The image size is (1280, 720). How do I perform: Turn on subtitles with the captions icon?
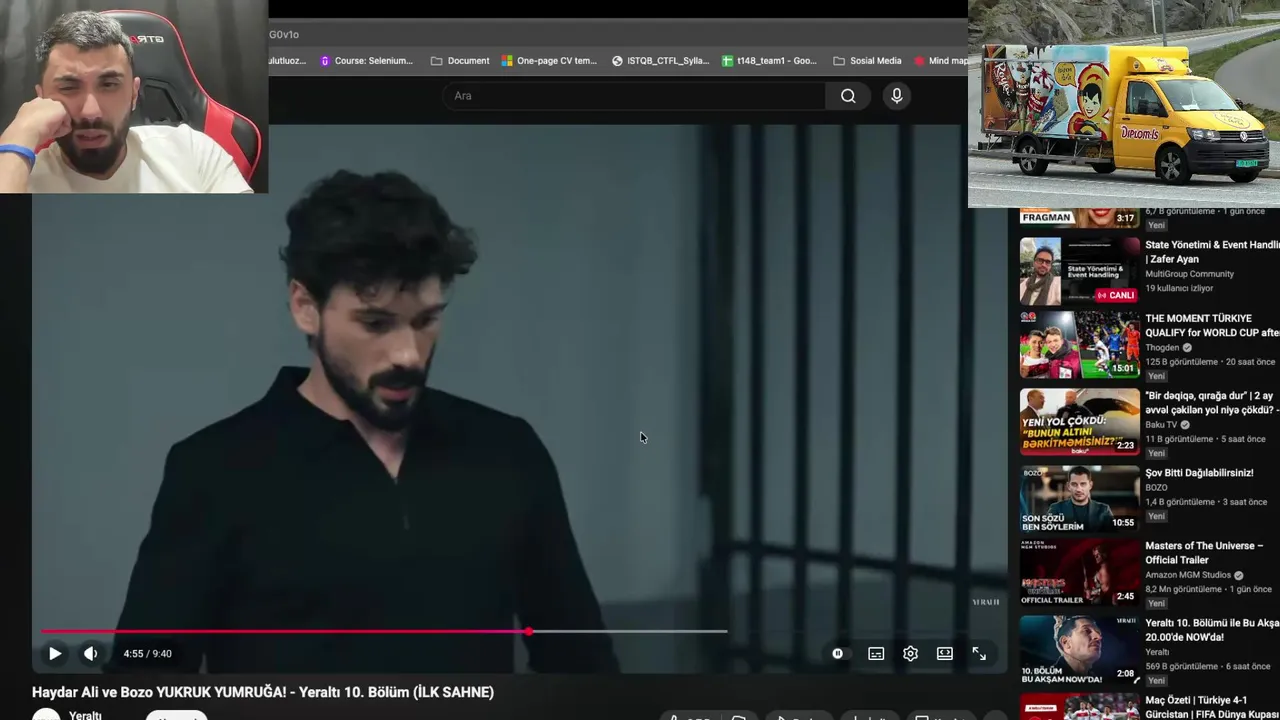(876, 654)
